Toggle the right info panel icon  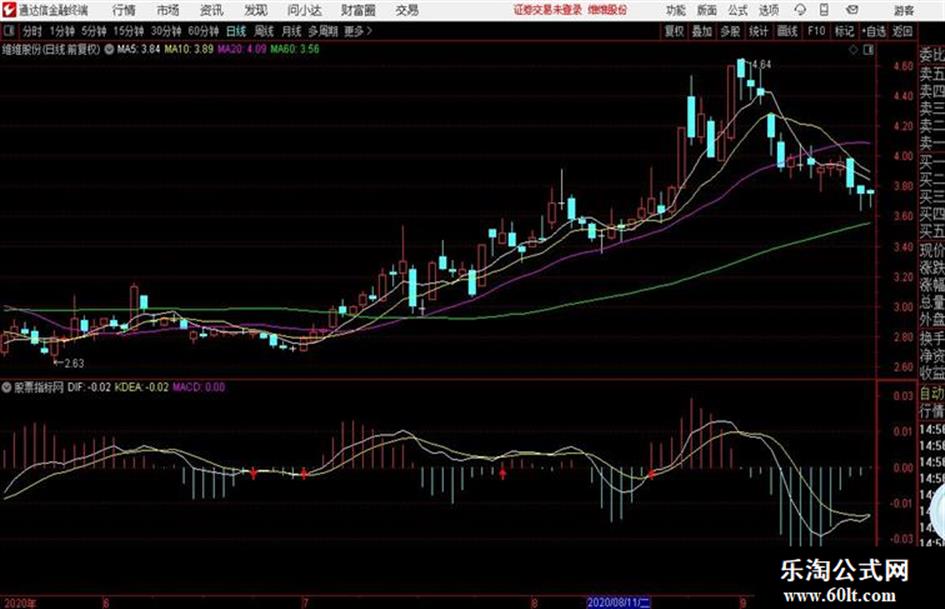868,50
